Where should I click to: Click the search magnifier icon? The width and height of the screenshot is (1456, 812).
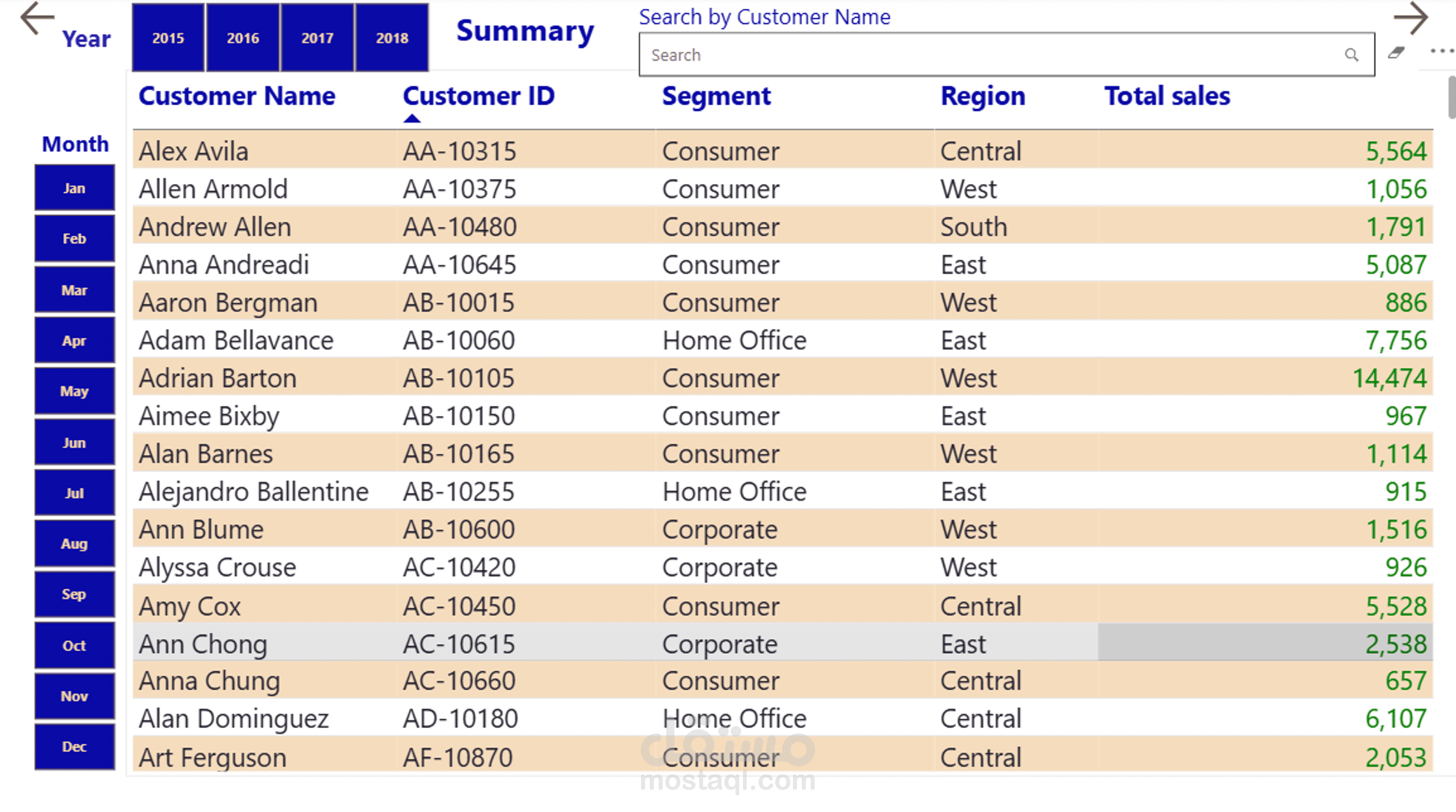pyautogui.click(x=1351, y=55)
